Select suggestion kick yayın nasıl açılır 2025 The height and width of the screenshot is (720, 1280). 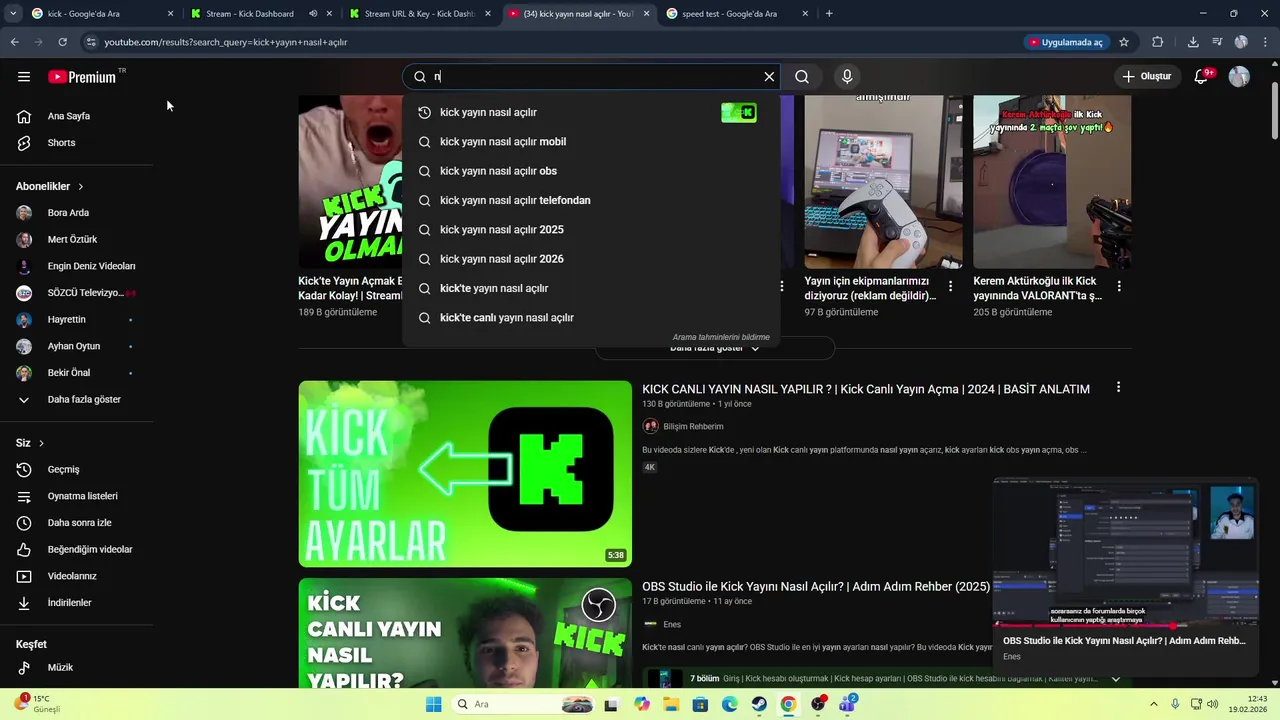(x=590, y=230)
